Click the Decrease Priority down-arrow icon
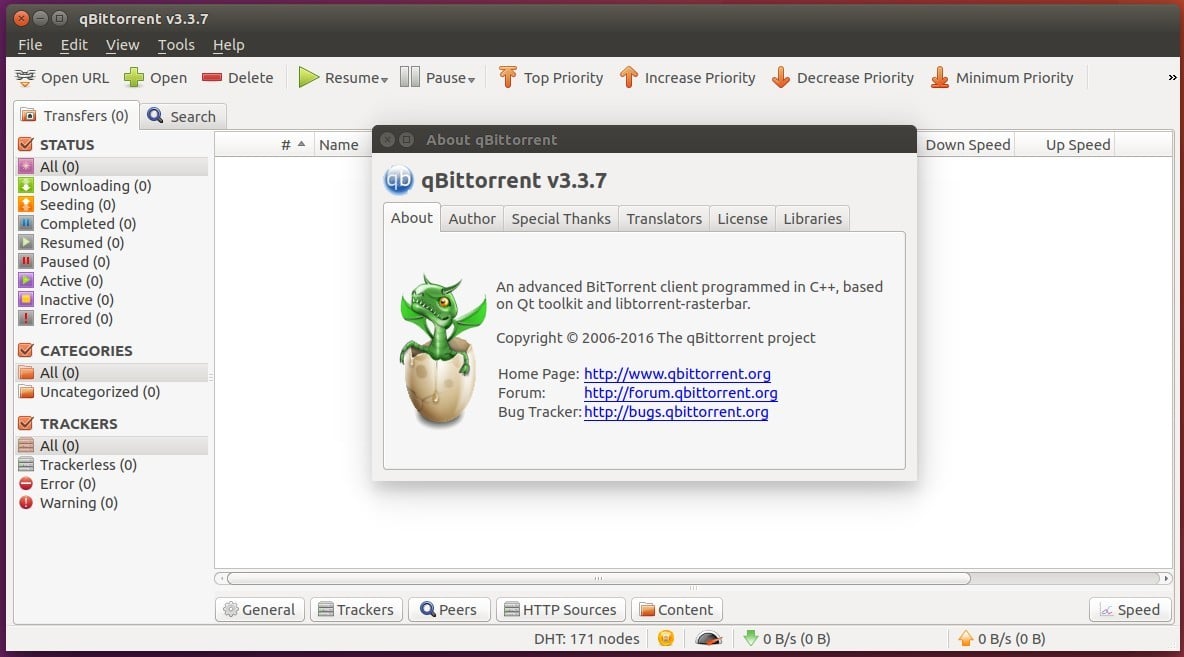This screenshot has width=1184, height=657. coord(781,77)
